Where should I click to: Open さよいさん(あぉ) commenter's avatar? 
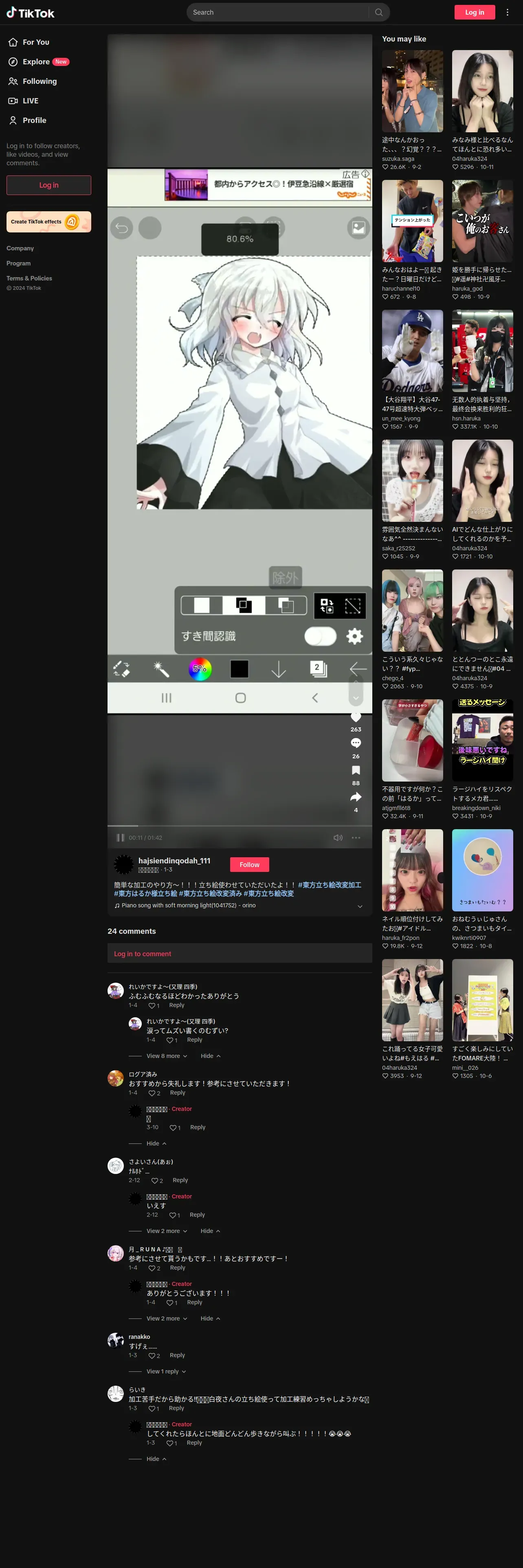point(116,1166)
